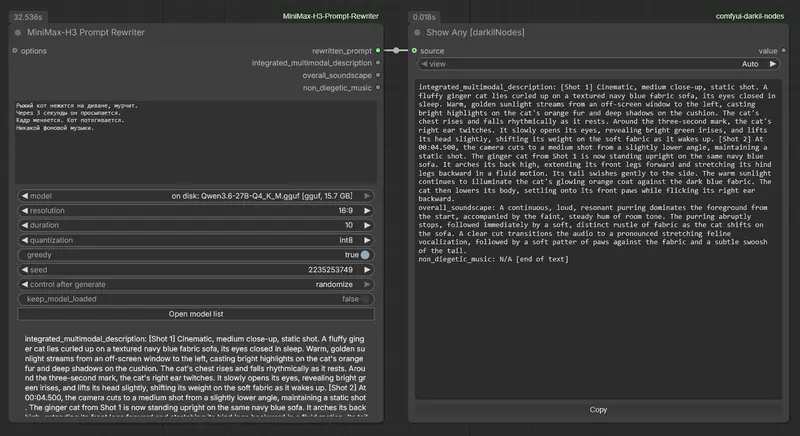This screenshot has width=800, height=436.
Task: Click the Open model list button
Action: pos(196,314)
